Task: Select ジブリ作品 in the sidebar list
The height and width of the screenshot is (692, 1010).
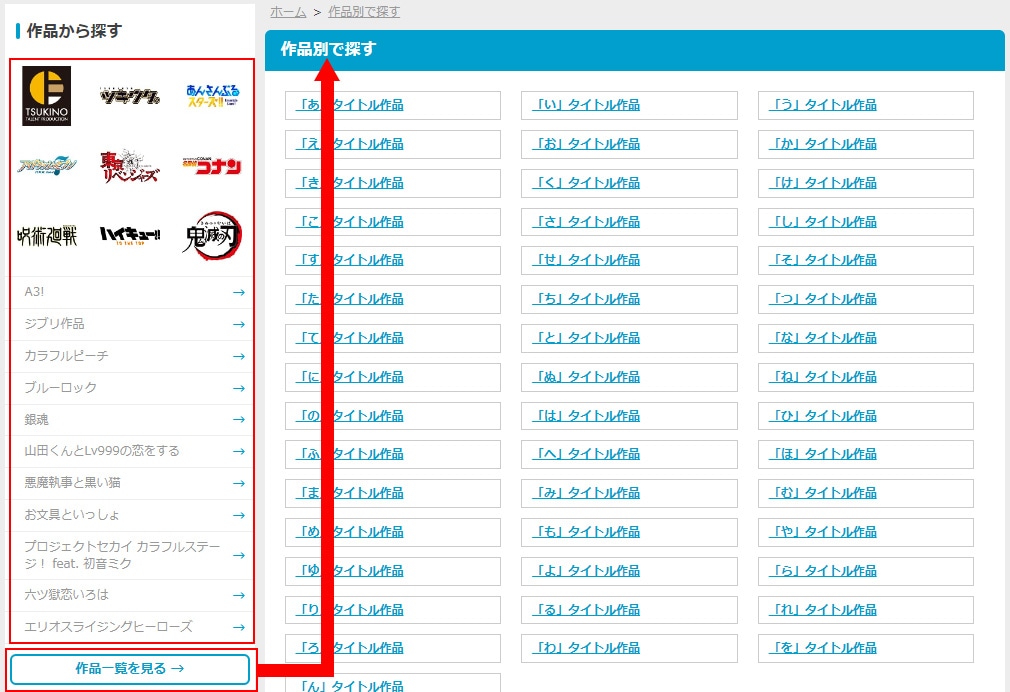Action: [x=132, y=324]
